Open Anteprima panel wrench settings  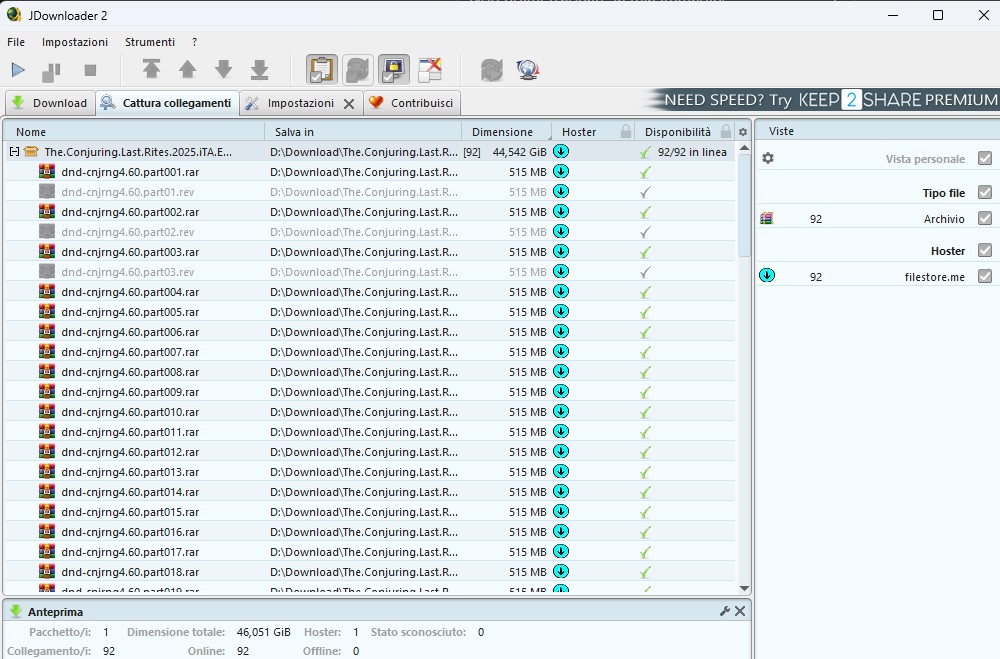coord(724,611)
